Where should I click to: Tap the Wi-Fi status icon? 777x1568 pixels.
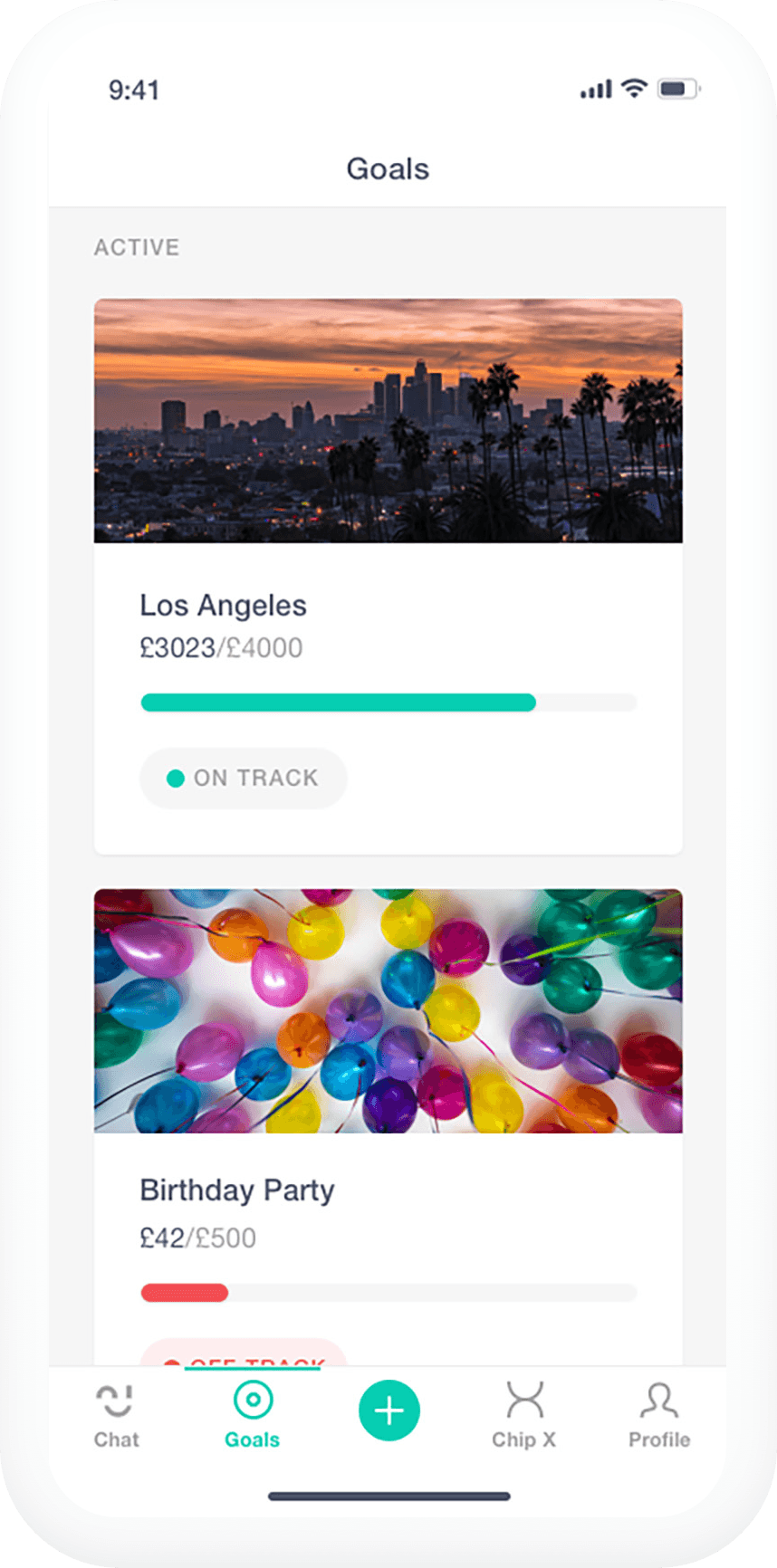tap(635, 89)
